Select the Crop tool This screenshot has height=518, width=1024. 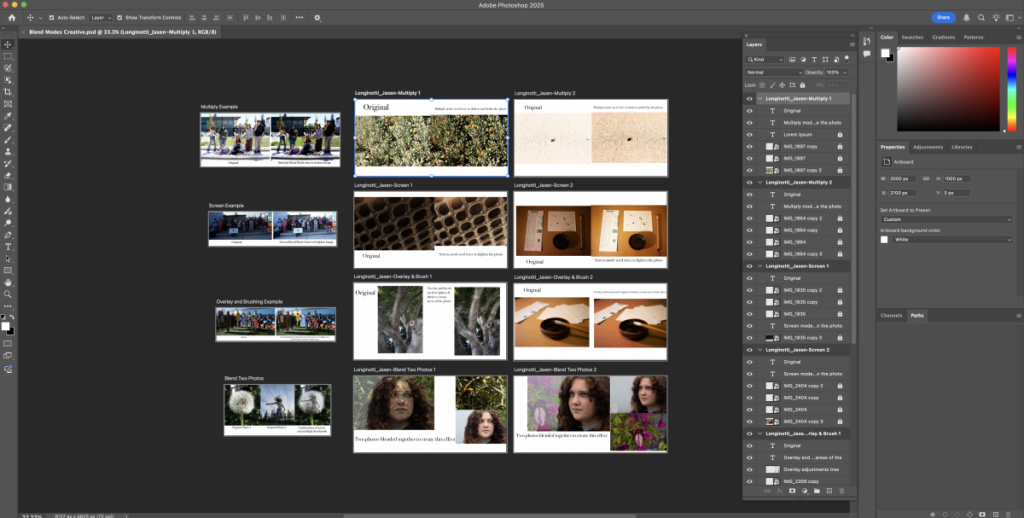[8, 92]
